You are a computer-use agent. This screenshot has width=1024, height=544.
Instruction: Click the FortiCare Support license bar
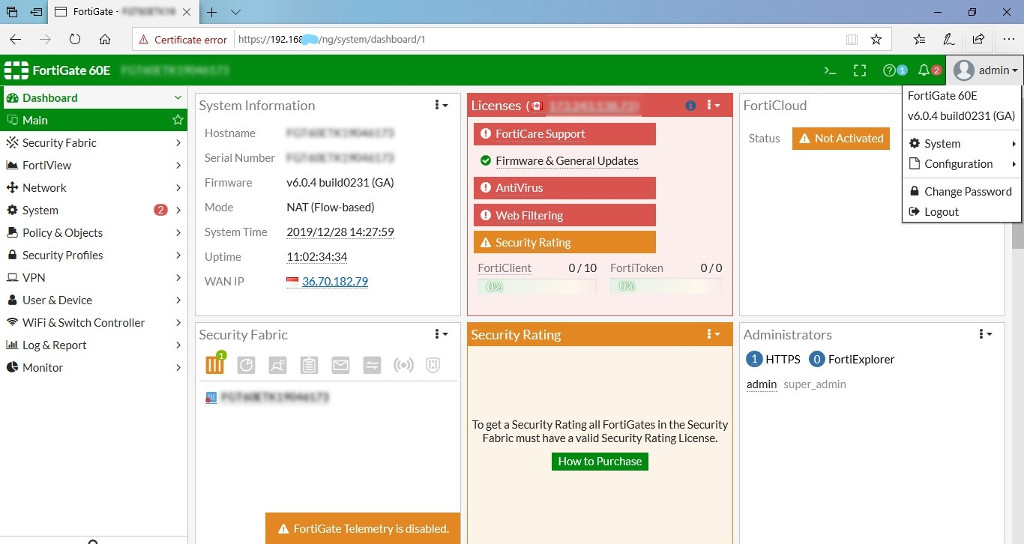click(565, 134)
